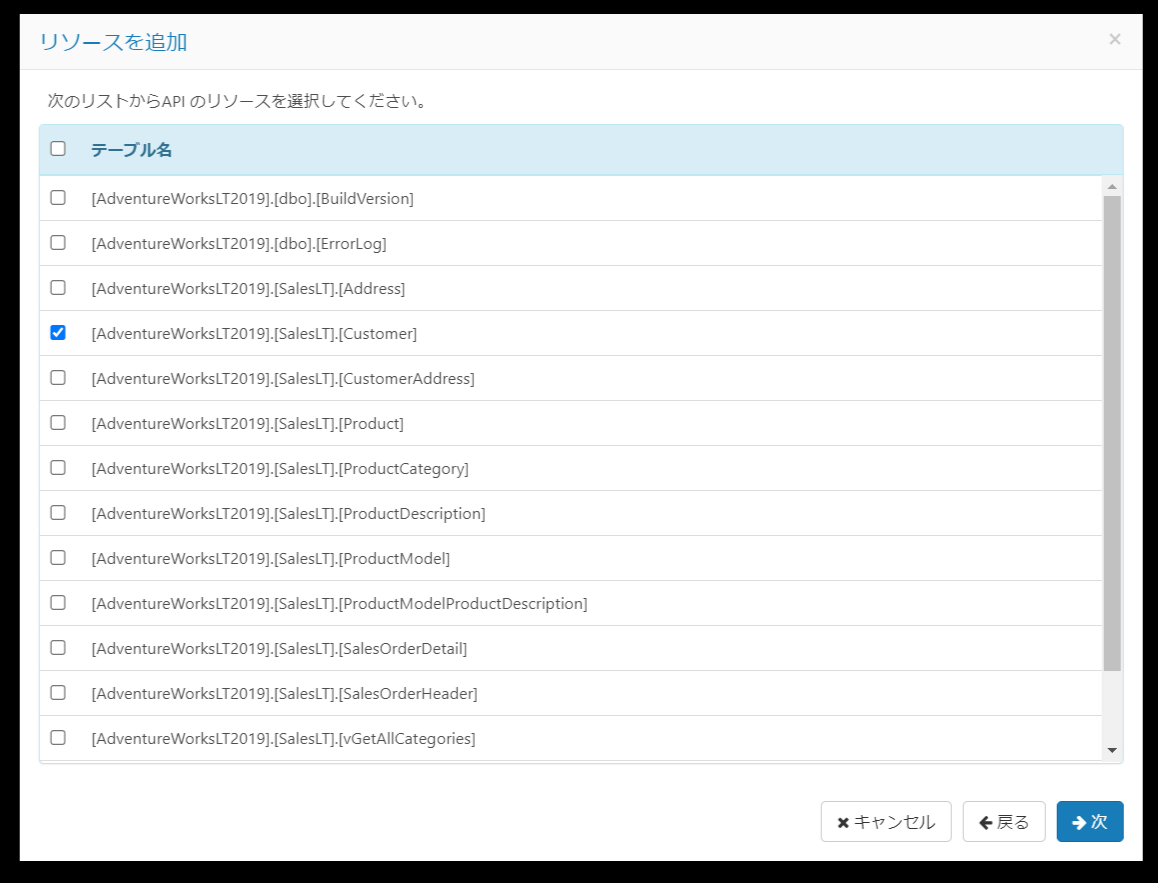Click the キャンセル button
The height and width of the screenshot is (883, 1158).
coord(886,822)
